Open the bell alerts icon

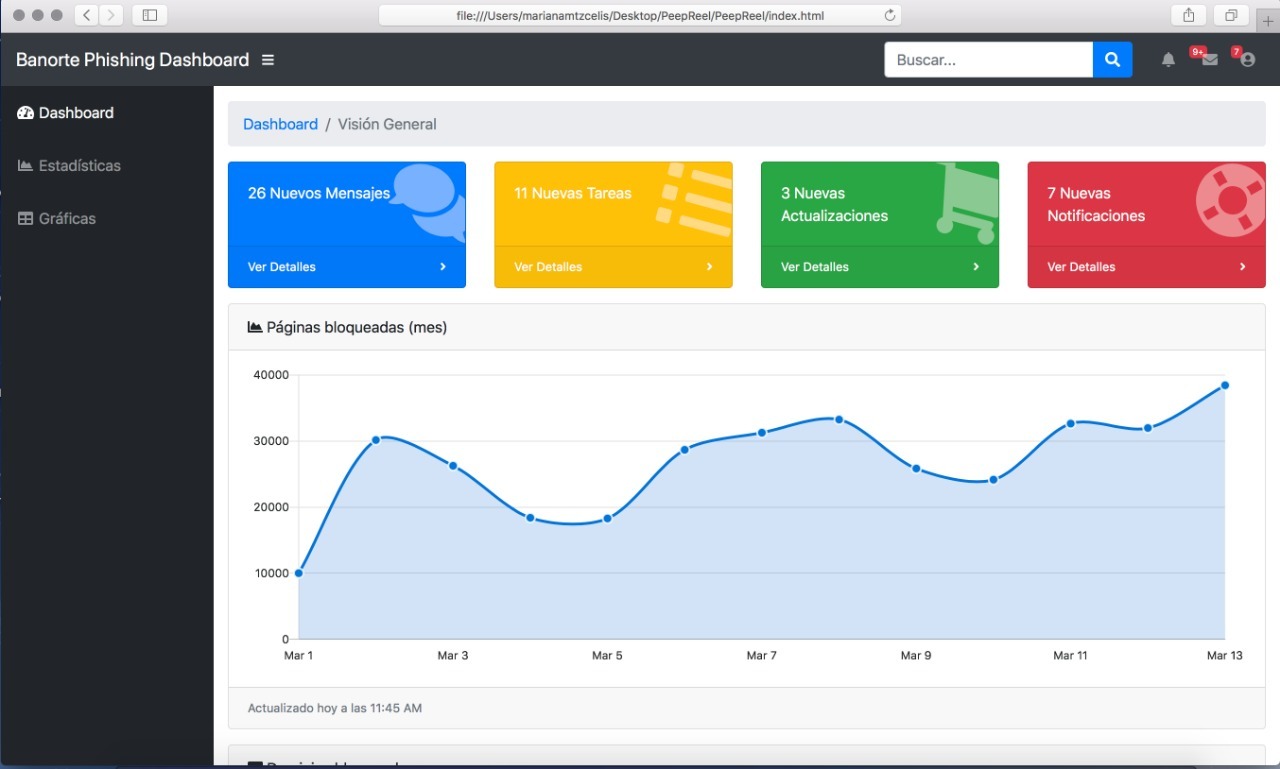coord(1168,60)
